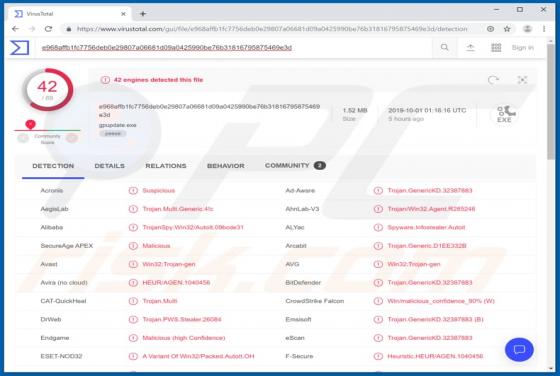560x376 pixels.
Task: Open the COMMUNITY tab
Action: [295, 165]
